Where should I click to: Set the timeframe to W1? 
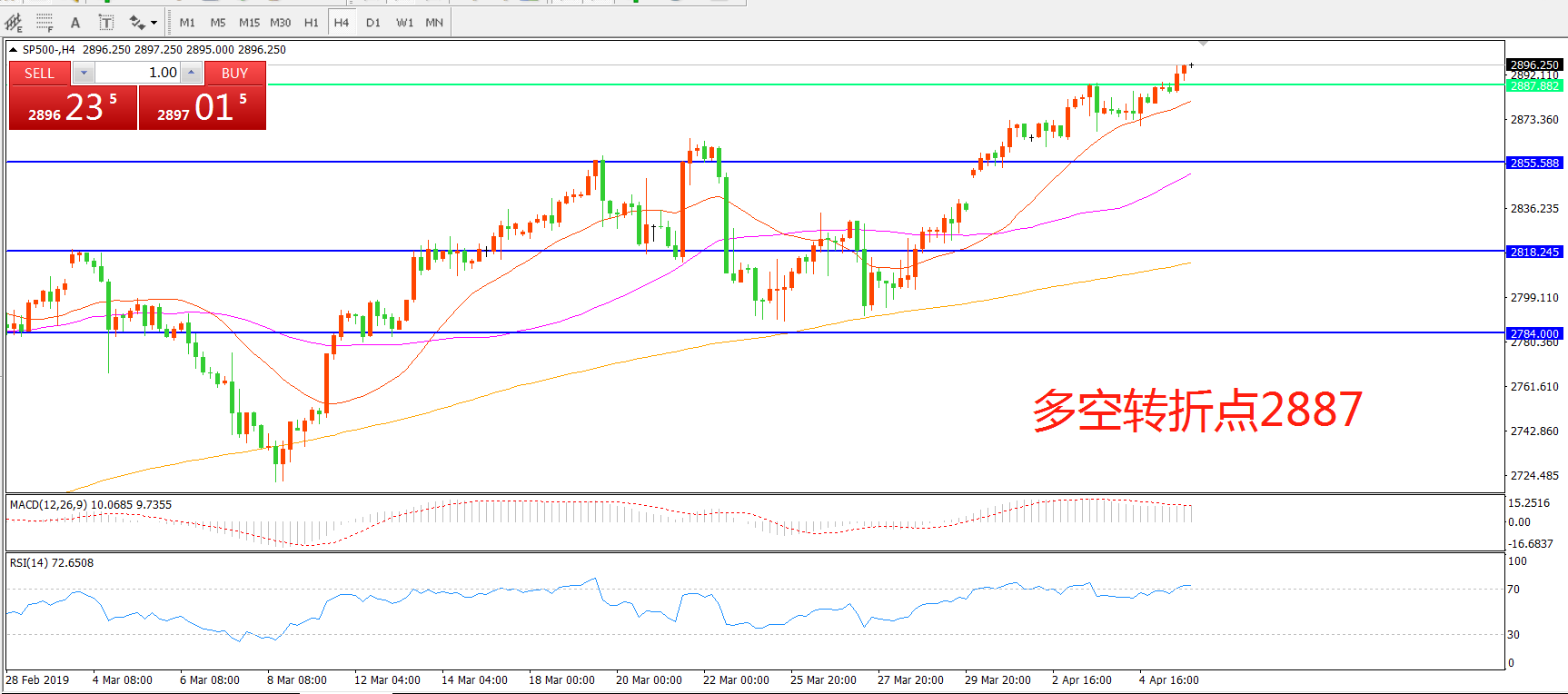point(404,23)
